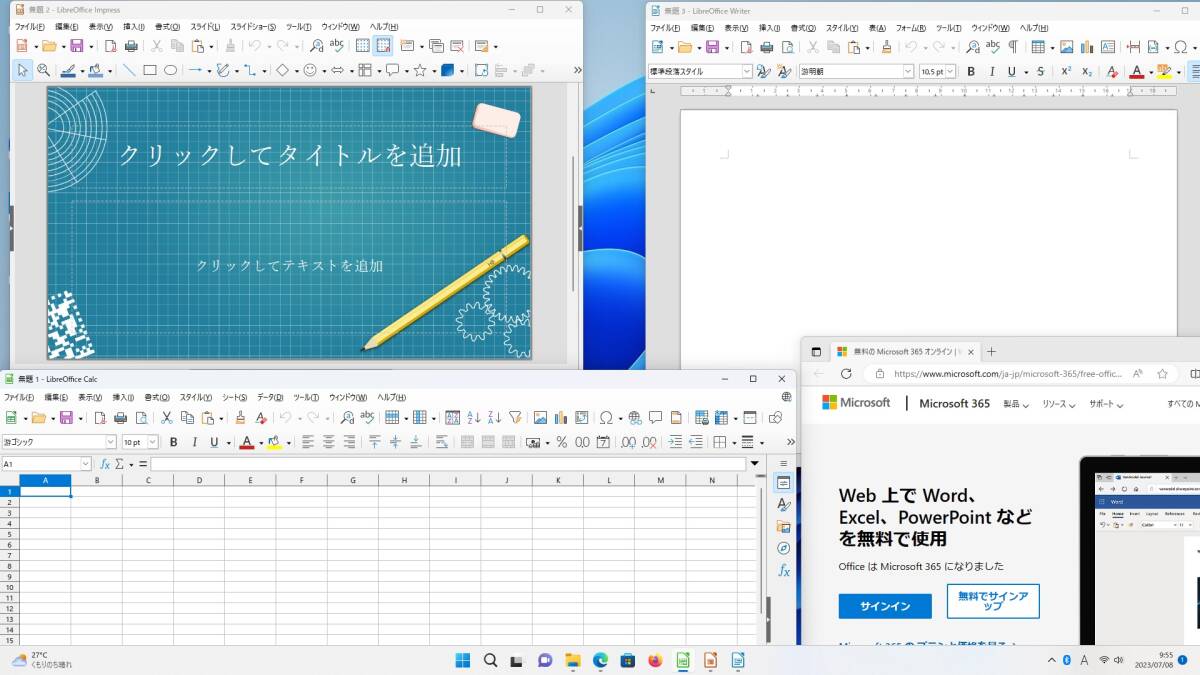Pick the Line tool in Impress
The height and width of the screenshot is (675, 1200).
[x=129, y=70]
